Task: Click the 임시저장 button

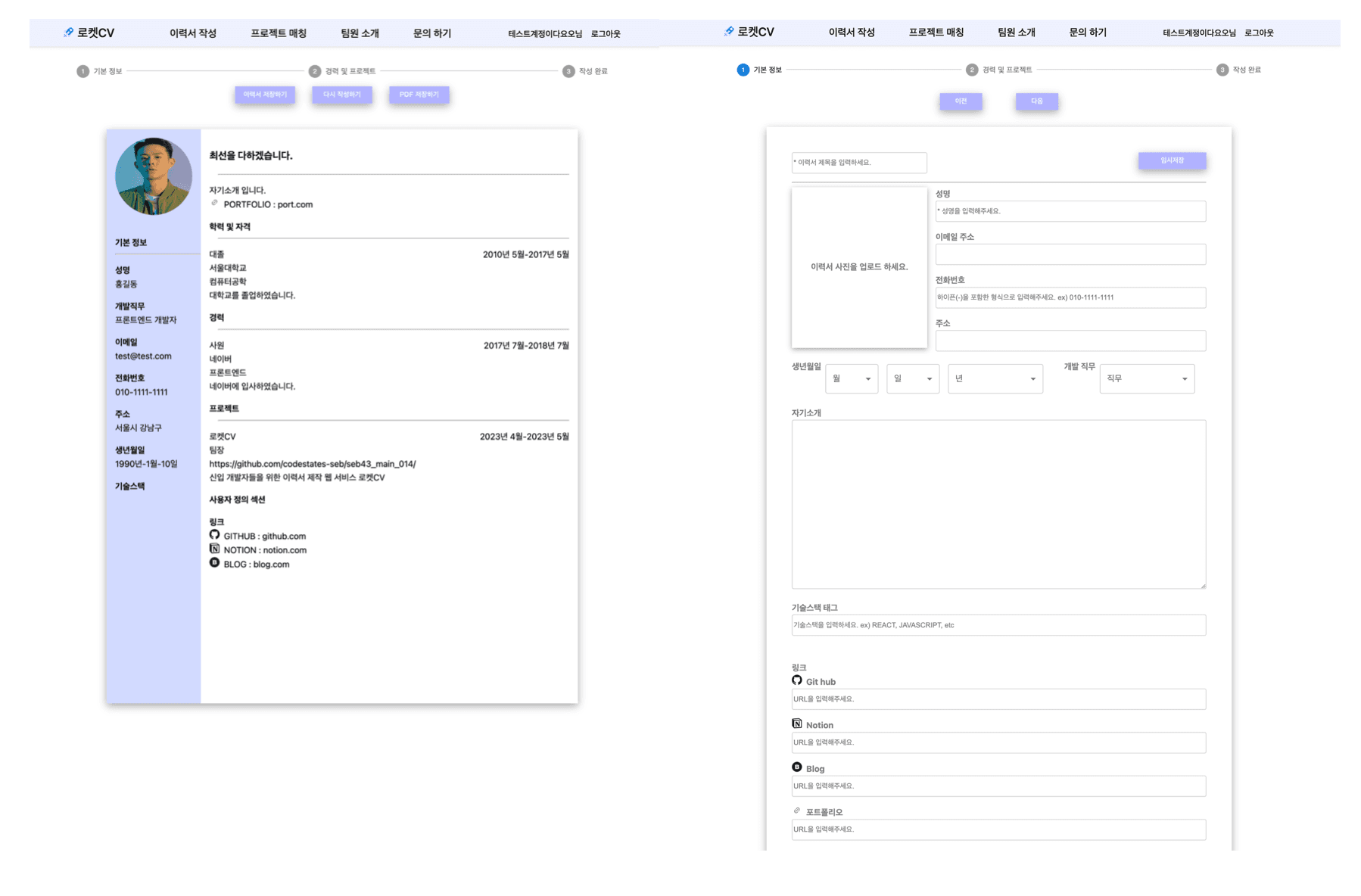Action: tap(1172, 160)
